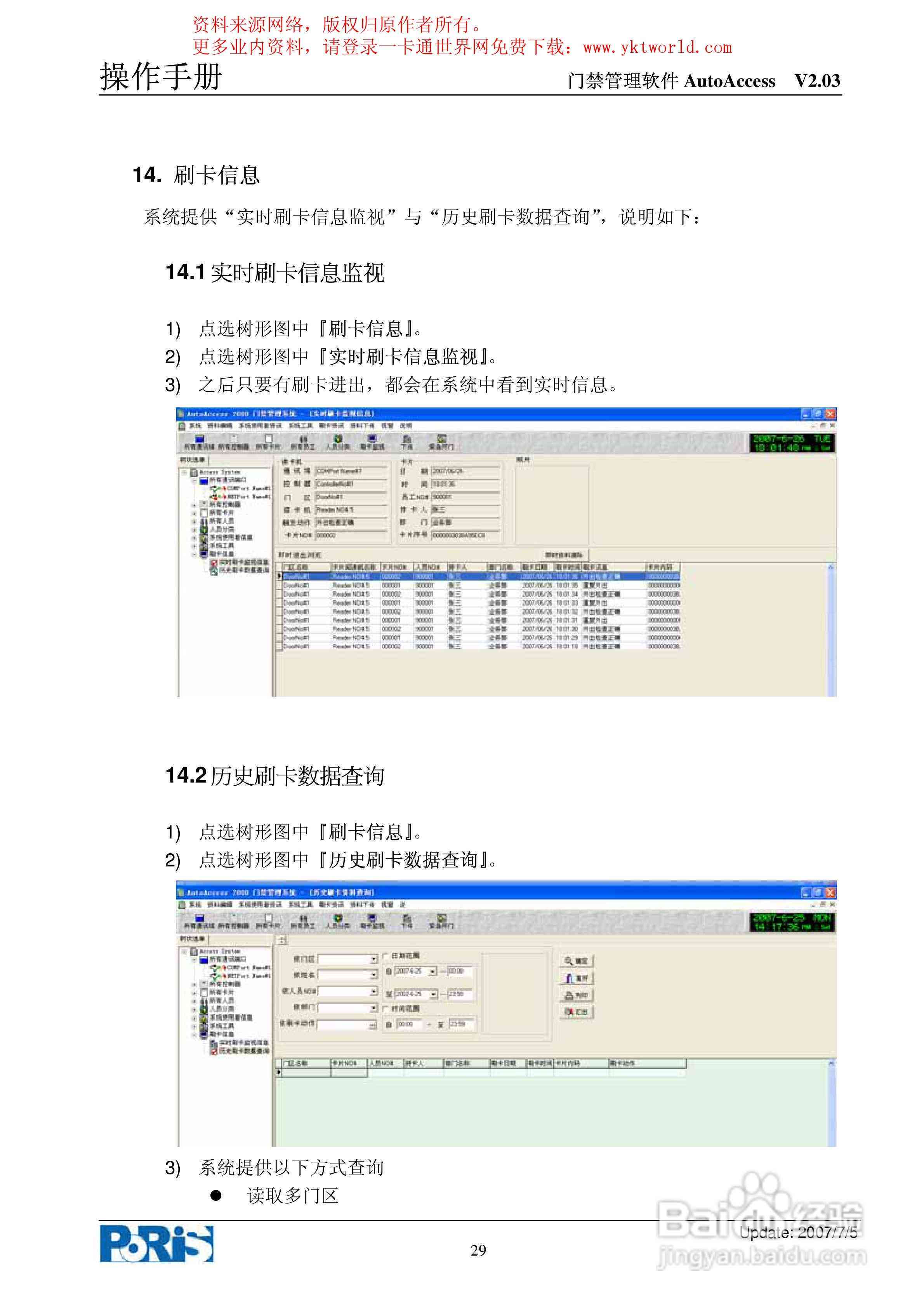Click scroll-up arrow of real-time swipe table
924x1308 pixels.
pyautogui.click(x=831, y=567)
